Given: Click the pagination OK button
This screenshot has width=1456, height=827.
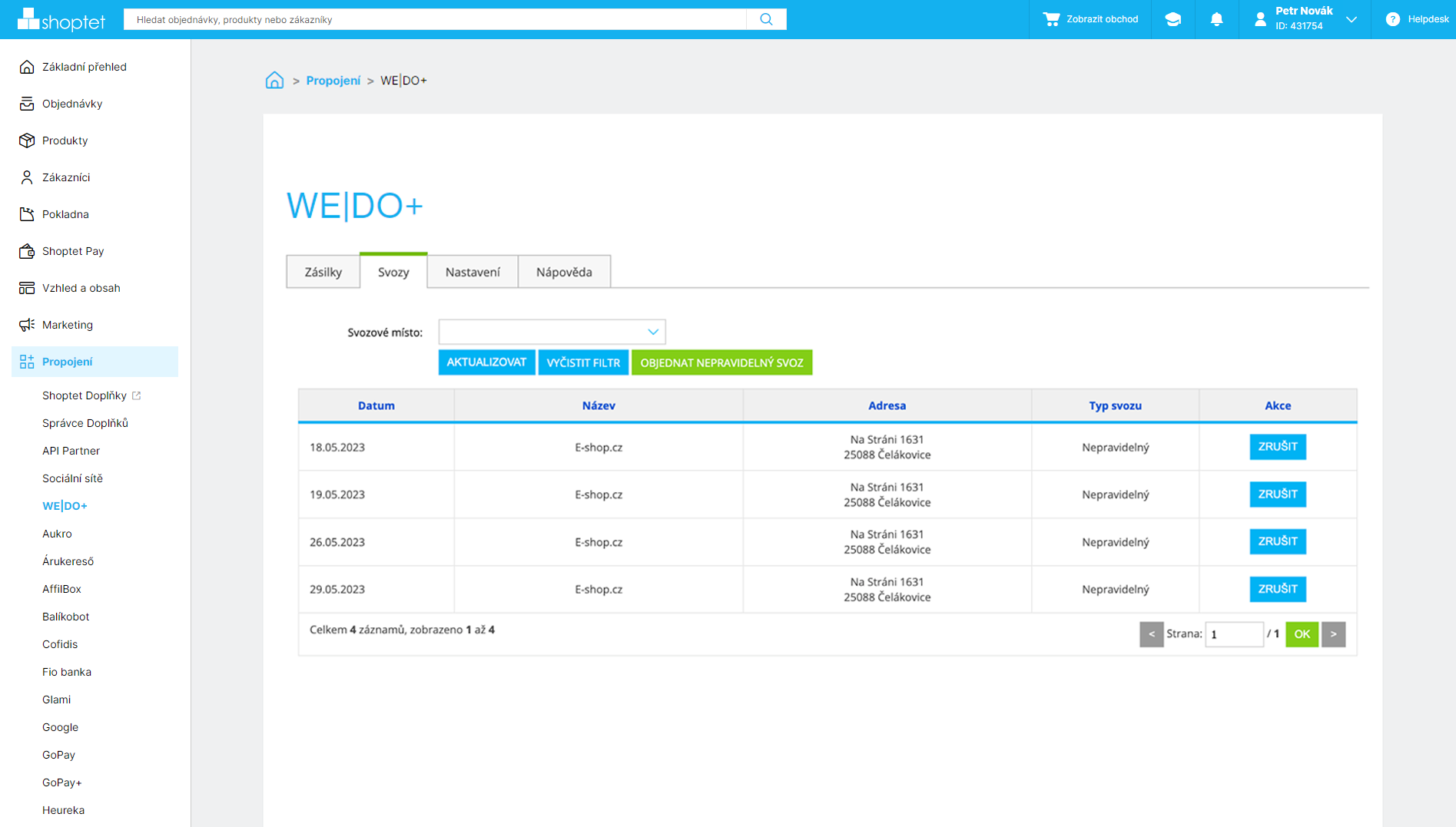Looking at the screenshot, I should coord(1302,634).
